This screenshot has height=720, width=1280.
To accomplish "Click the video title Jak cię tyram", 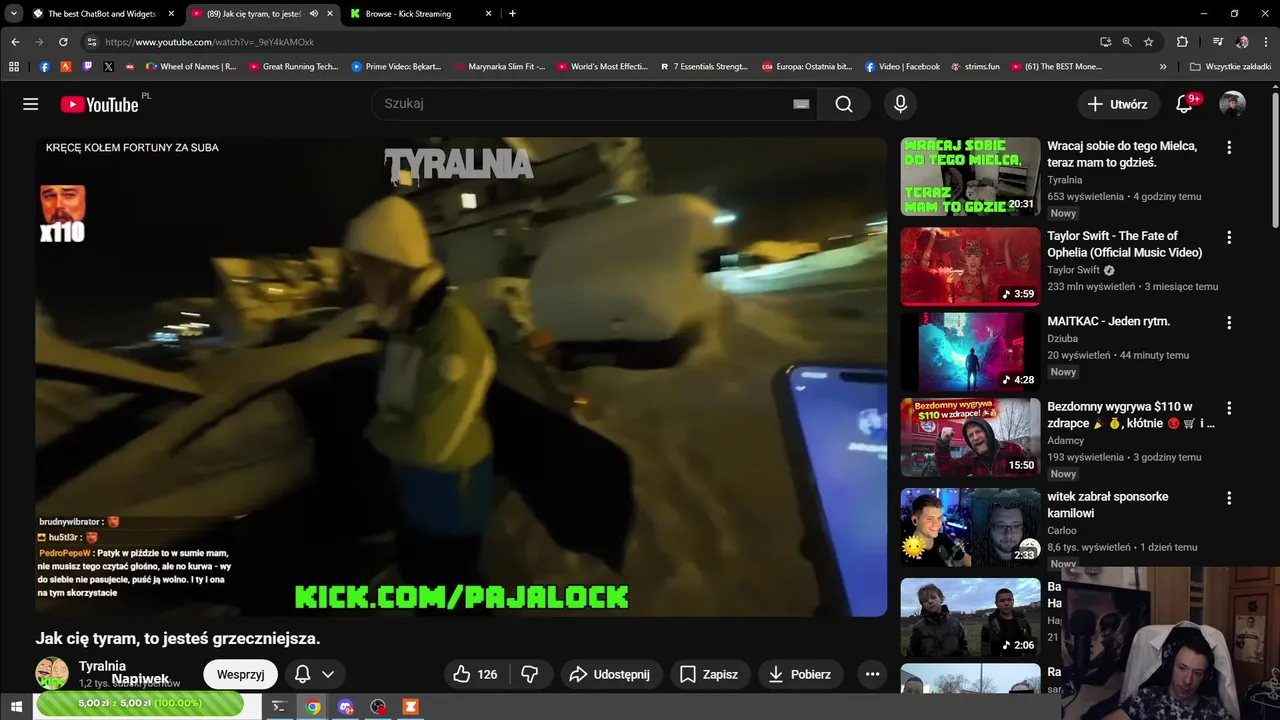I will click(x=178, y=638).
